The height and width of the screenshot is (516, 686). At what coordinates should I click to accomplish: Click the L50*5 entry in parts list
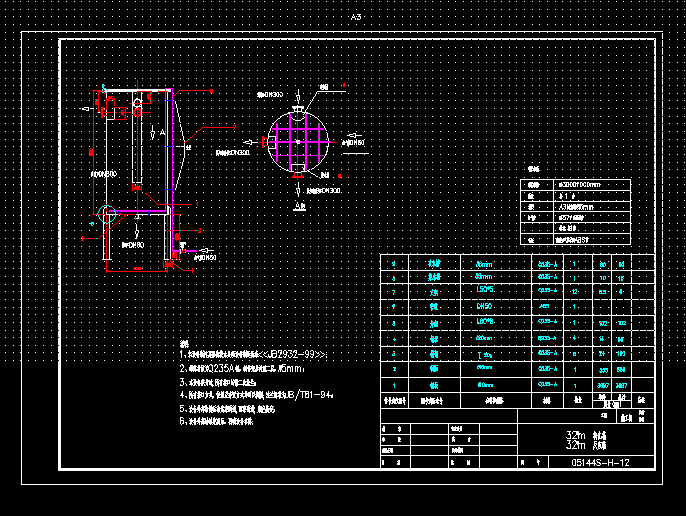click(485, 290)
